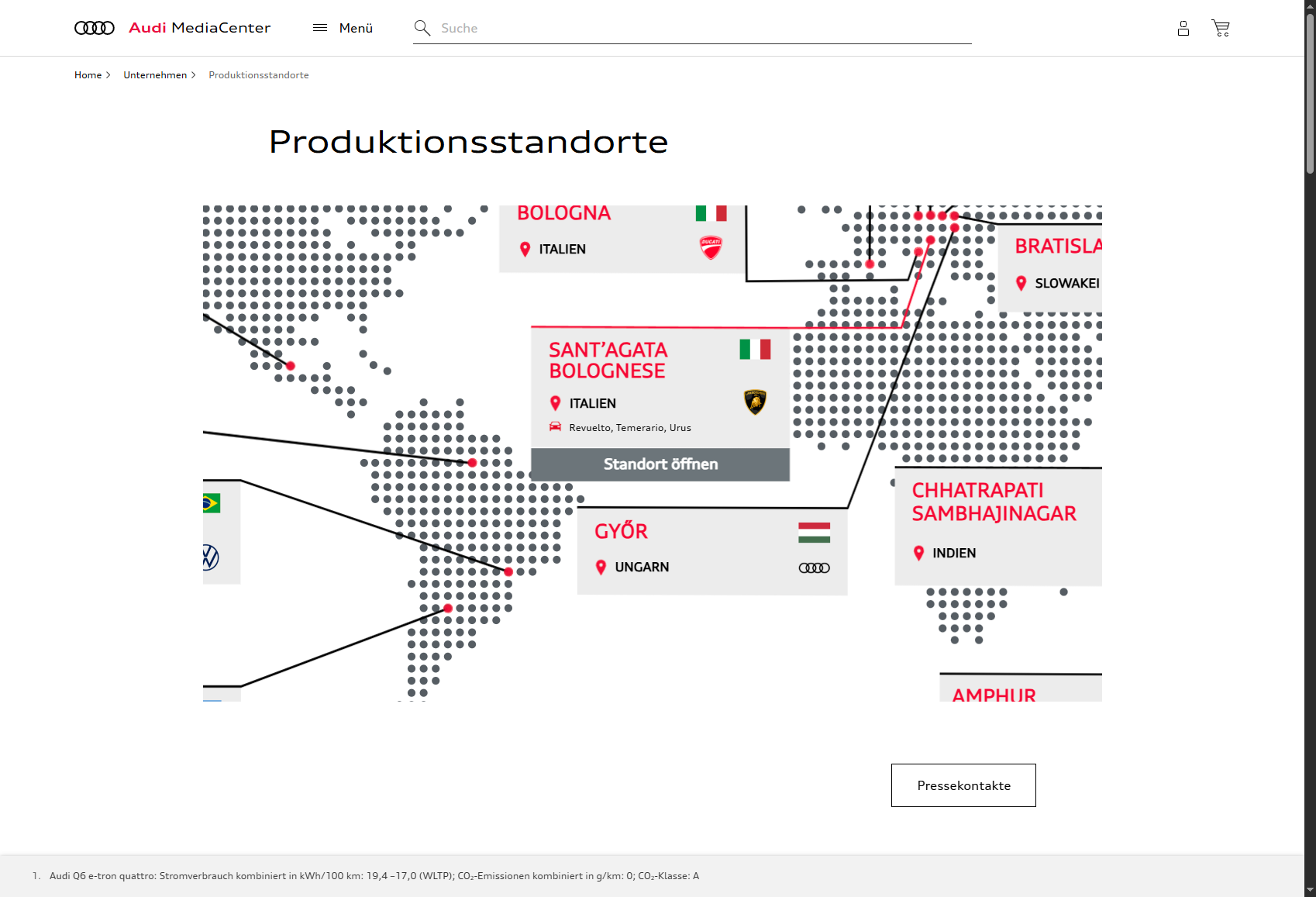Click the Lamborghini logo on Sant'Agata card

click(755, 402)
